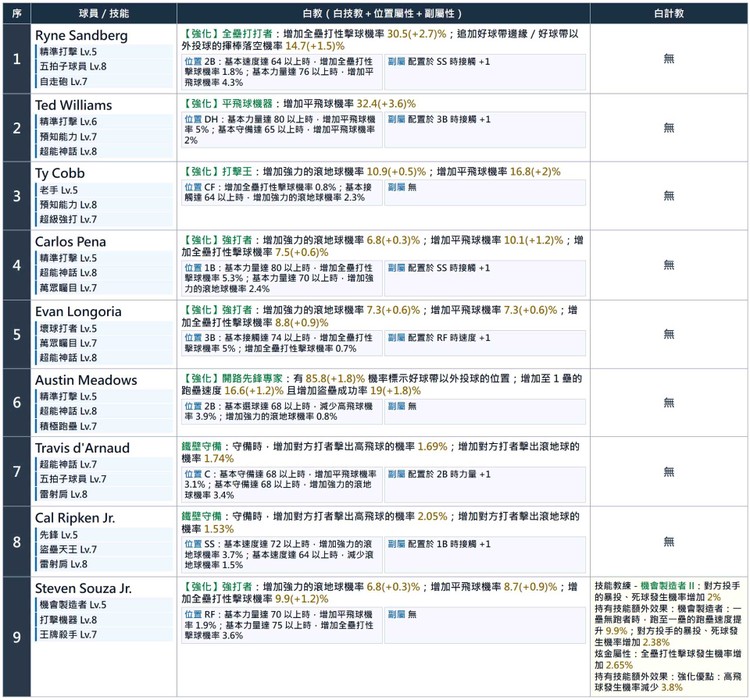This screenshot has width=750, height=700.
Task: Click the 無 entry in Ryne Sandberg's 白計教 cell
Action: click(669, 58)
